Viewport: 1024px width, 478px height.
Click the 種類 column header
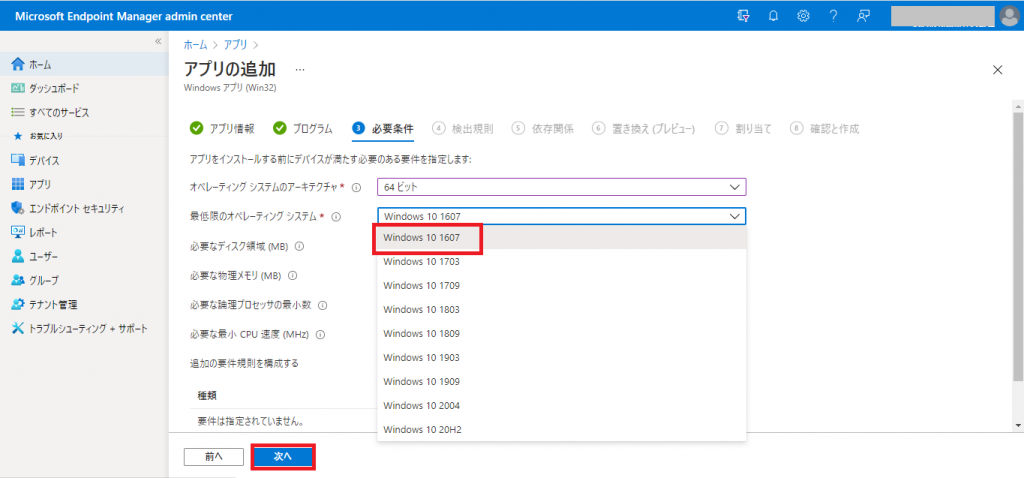click(x=208, y=395)
